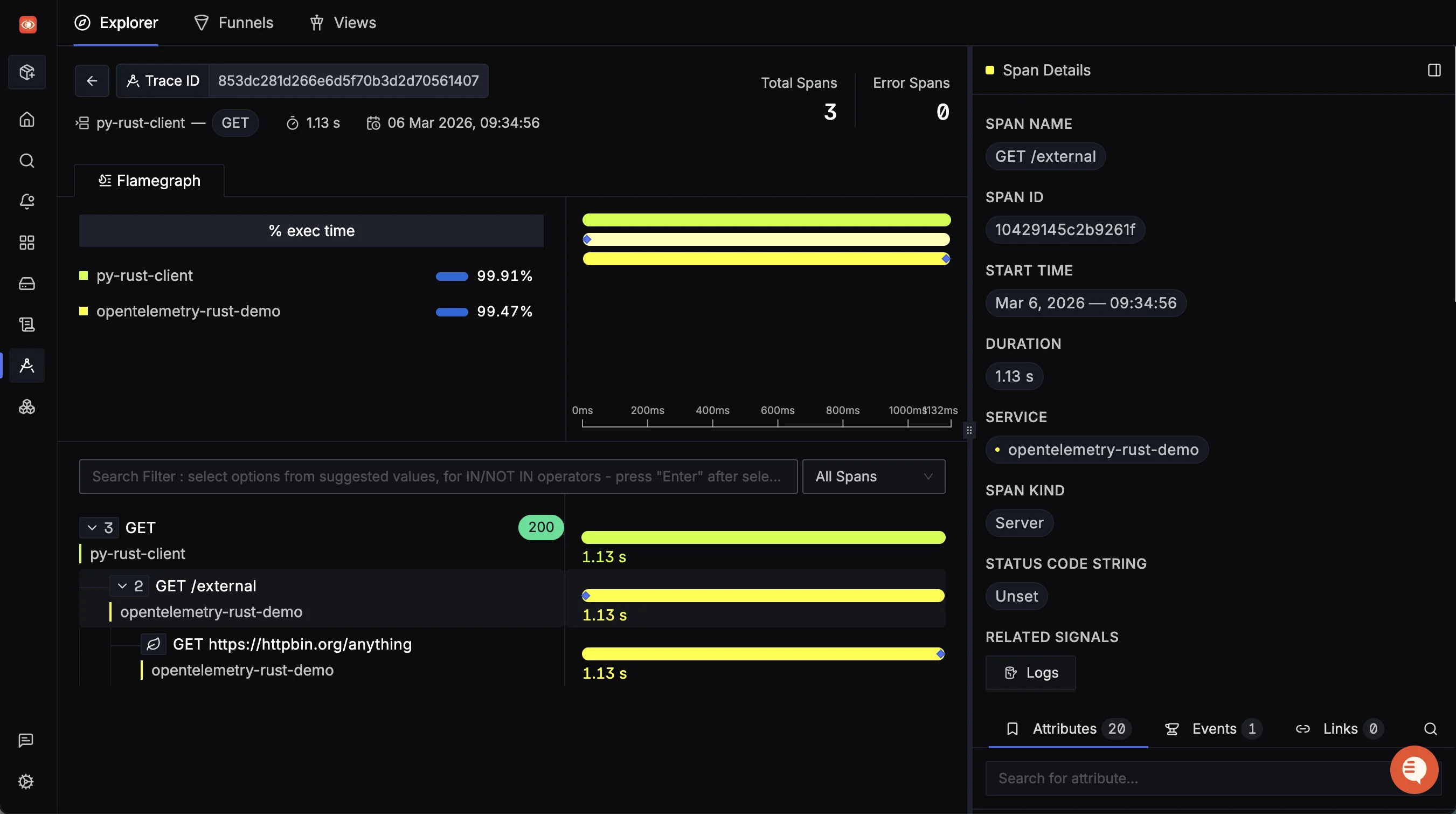Image resolution: width=1456 pixels, height=814 pixels.
Task: Open the Dashboards grid icon in the sidebar
Action: click(x=26, y=243)
